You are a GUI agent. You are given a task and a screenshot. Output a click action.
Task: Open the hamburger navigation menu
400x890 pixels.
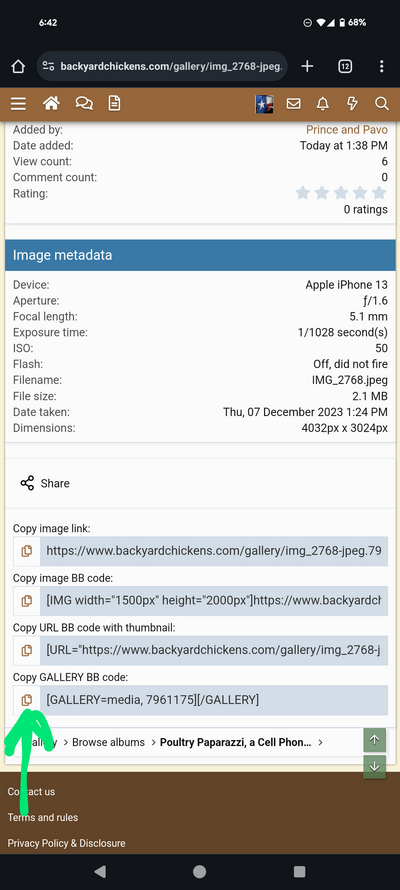[x=18, y=104]
